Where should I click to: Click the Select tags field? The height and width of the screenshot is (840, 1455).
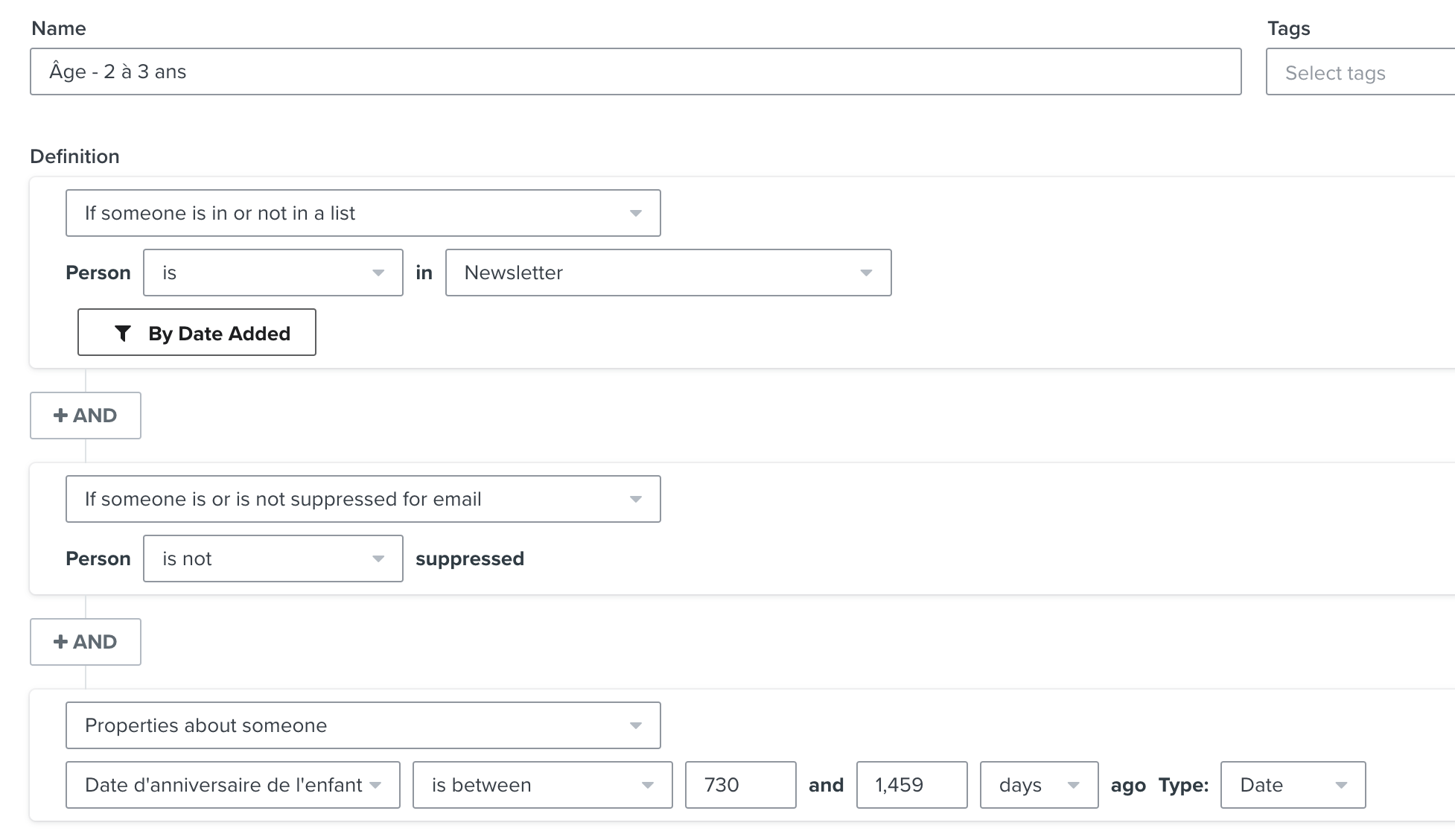(x=1360, y=72)
